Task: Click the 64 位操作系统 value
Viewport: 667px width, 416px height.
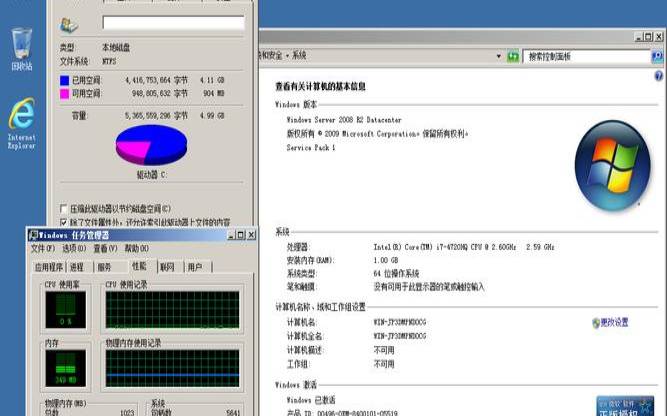Action: coord(396,274)
